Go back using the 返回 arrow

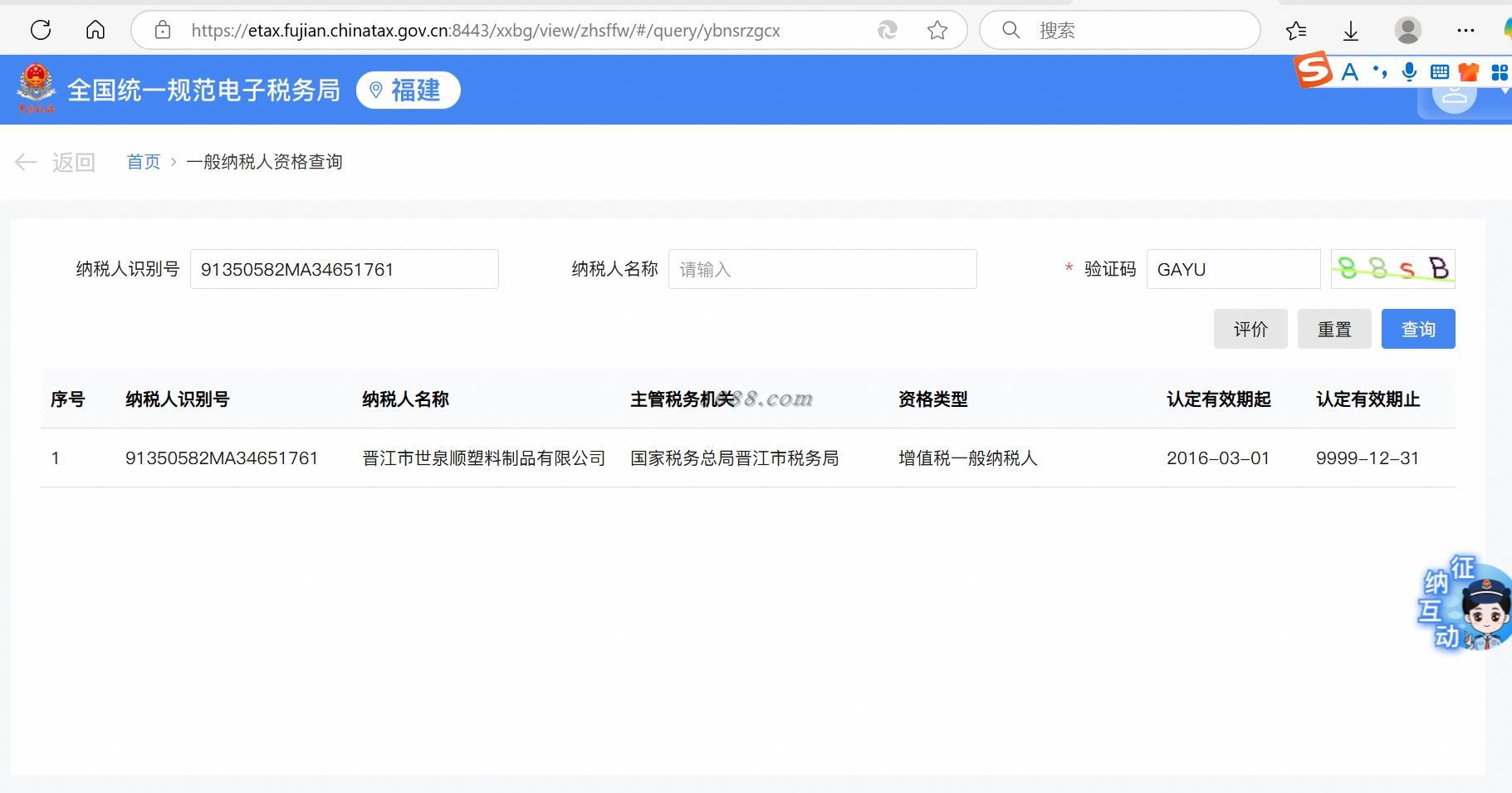point(56,162)
